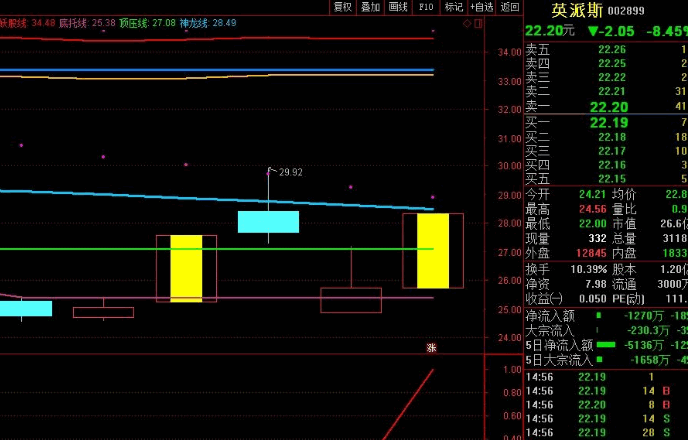Image resolution: width=688 pixels, height=440 pixels.
Task: Add stock via +自选 button
Action: tap(481, 7)
